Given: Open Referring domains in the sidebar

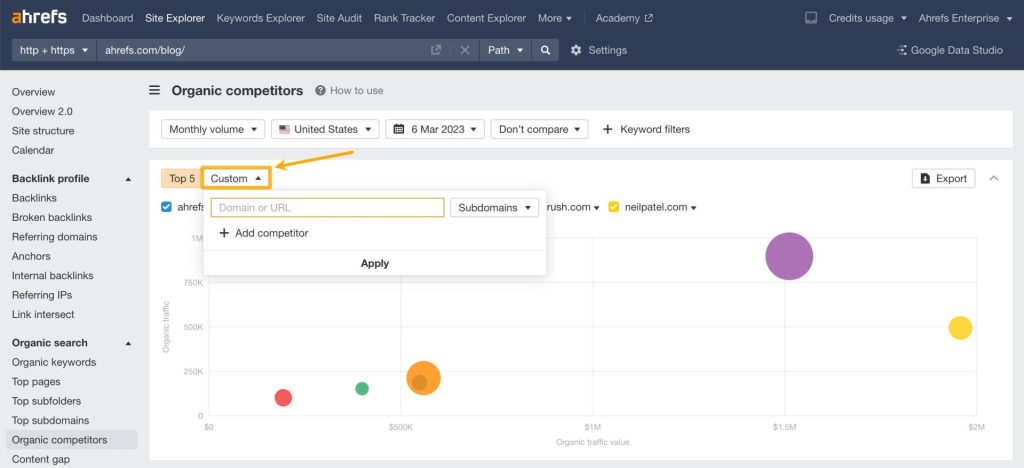Looking at the screenshot, I should coord(54,237).
